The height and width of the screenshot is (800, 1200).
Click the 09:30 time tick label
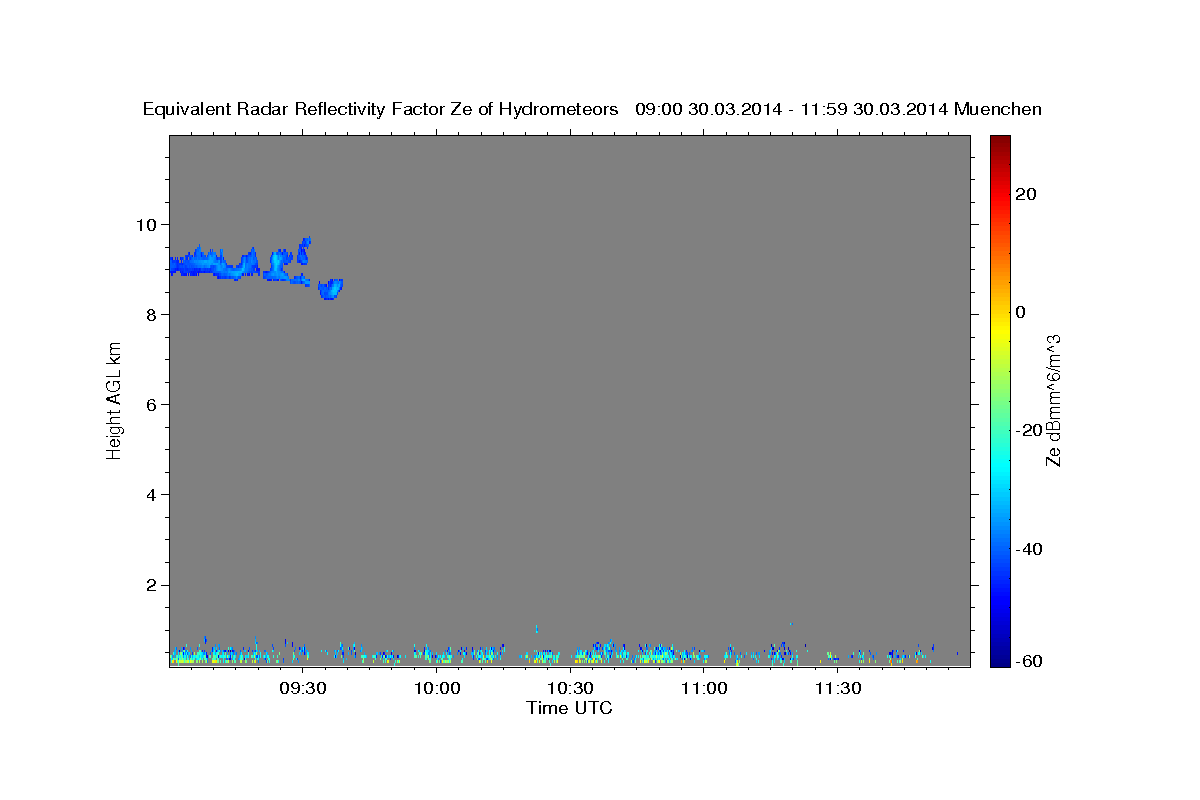tap(303, 688)
